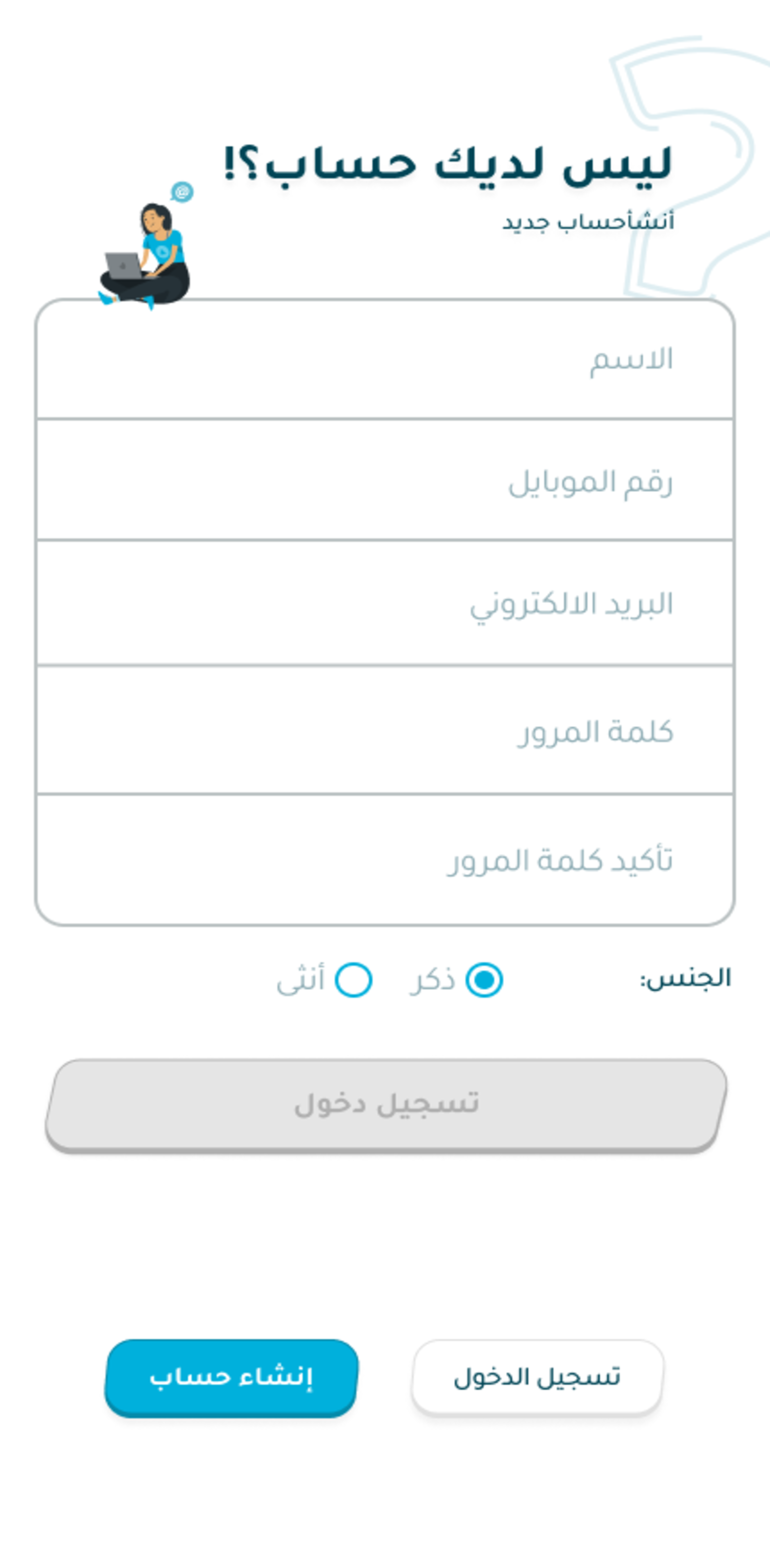Click the @ speech bubble icon
The width and height of the screenshot is (770, 1568).
tap(181, 192)
